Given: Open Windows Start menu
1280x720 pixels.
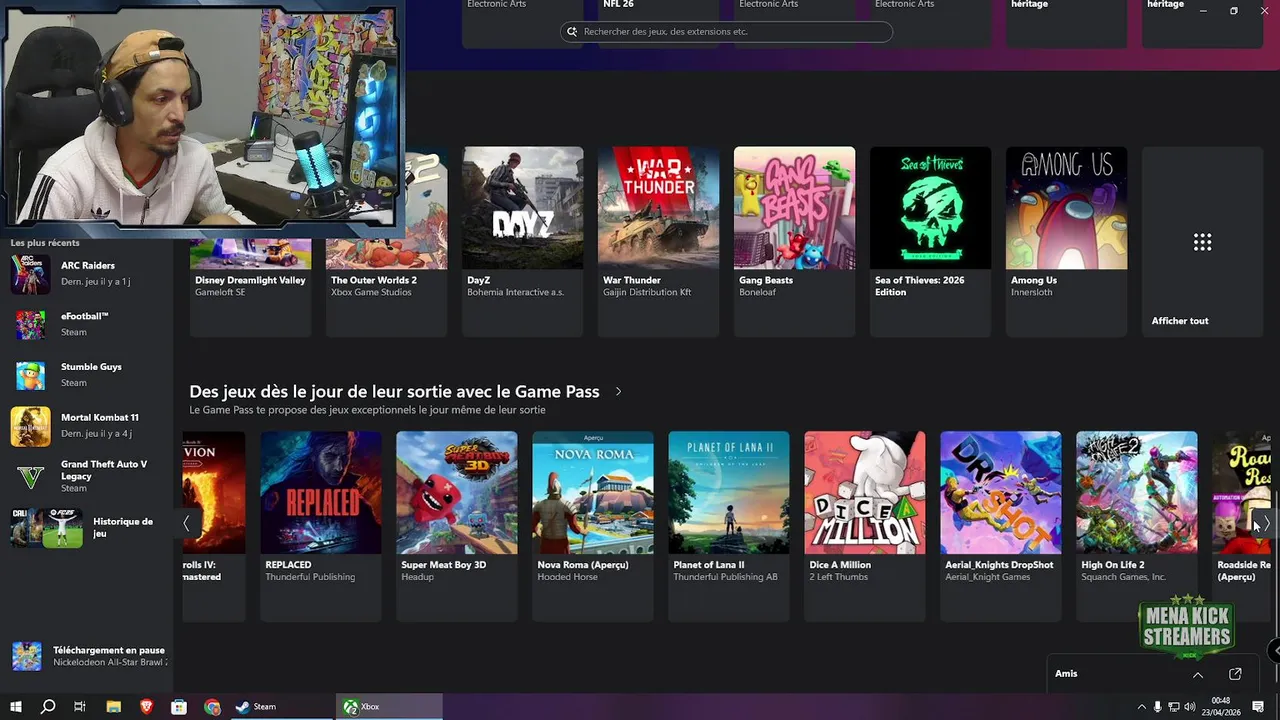Looking at the screenshot, I should 15,707.
